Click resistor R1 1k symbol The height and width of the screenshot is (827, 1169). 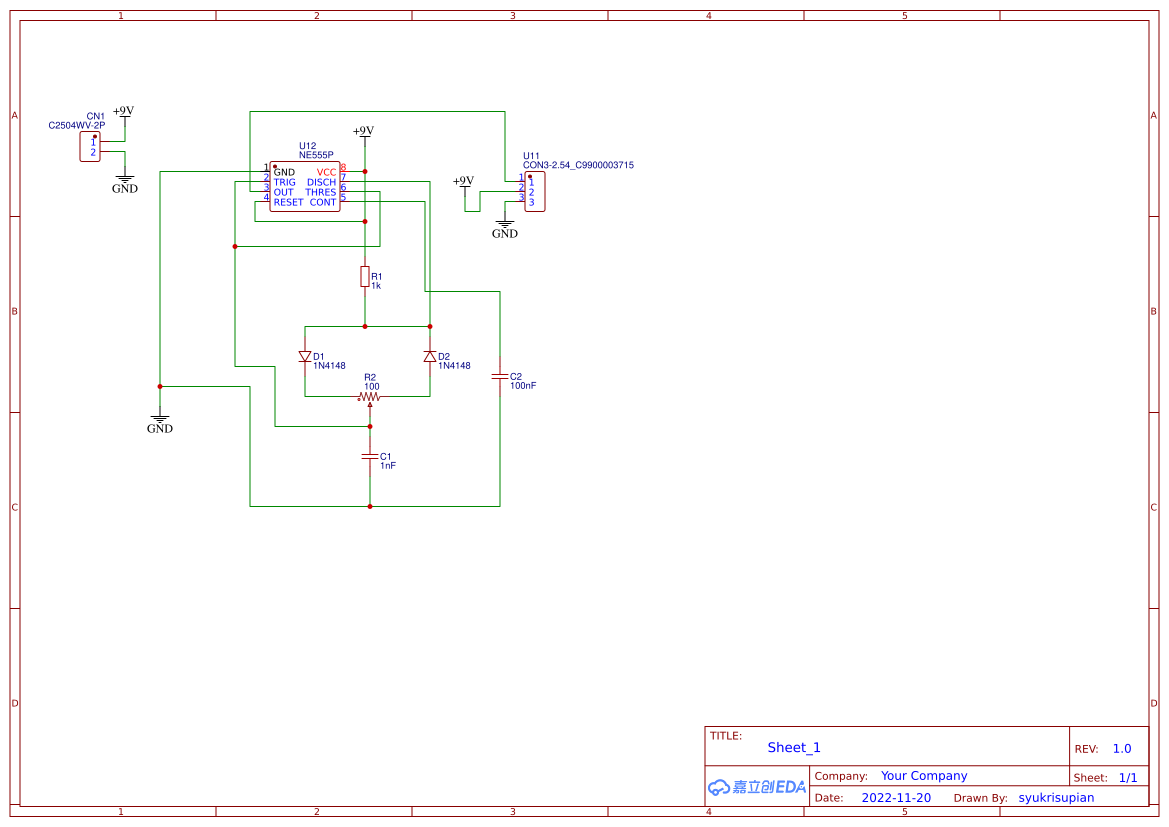(365, 278)
